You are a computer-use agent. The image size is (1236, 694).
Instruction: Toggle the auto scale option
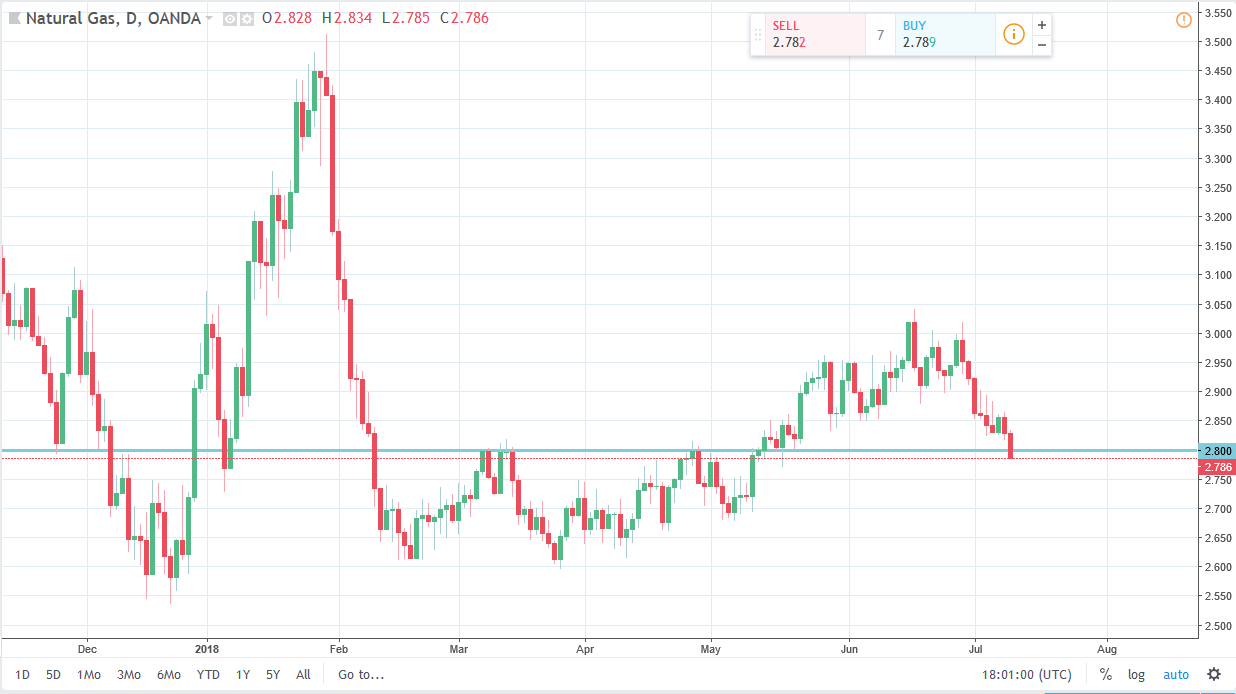point(1176,674)
